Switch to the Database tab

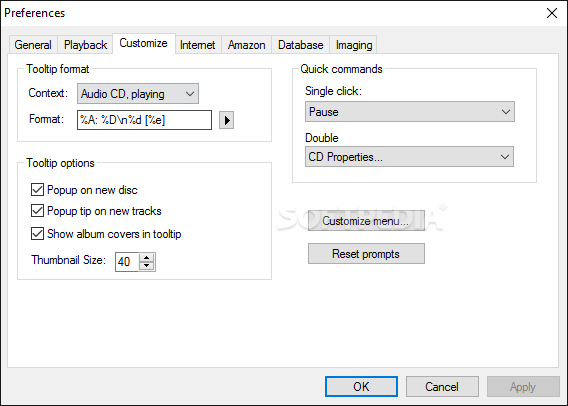pos(301,45)
